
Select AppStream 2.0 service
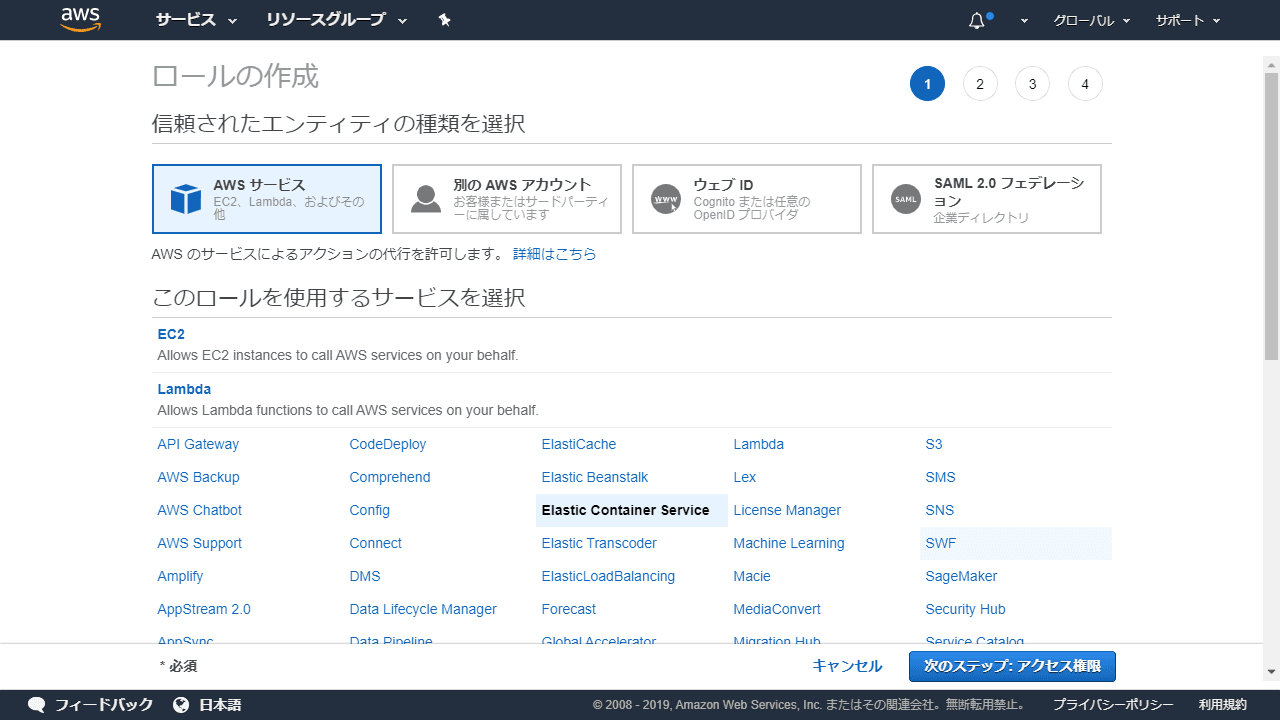204,609
